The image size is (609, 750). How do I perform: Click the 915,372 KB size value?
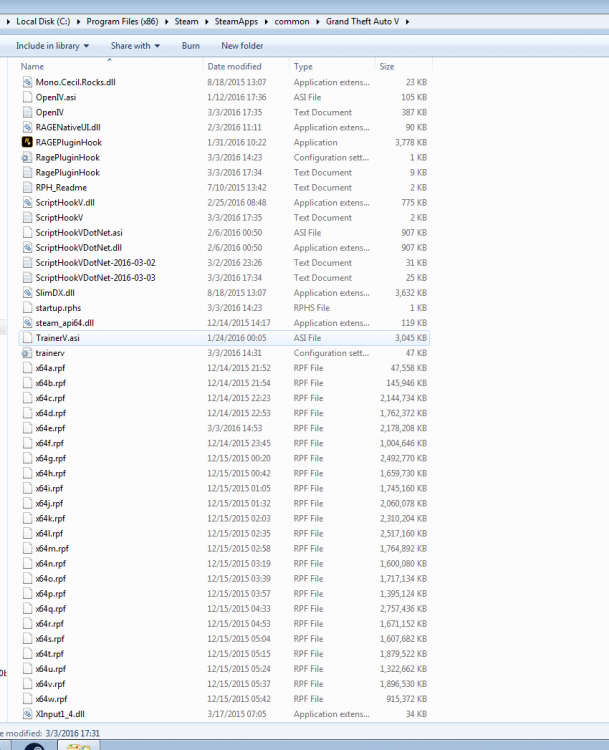[x=407, y=699]
